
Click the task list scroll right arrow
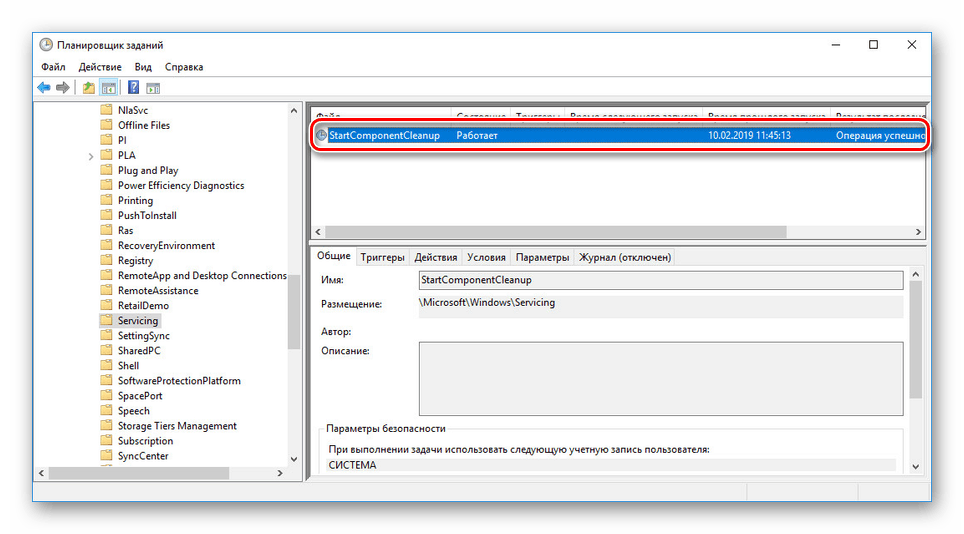tap(919, 232)
